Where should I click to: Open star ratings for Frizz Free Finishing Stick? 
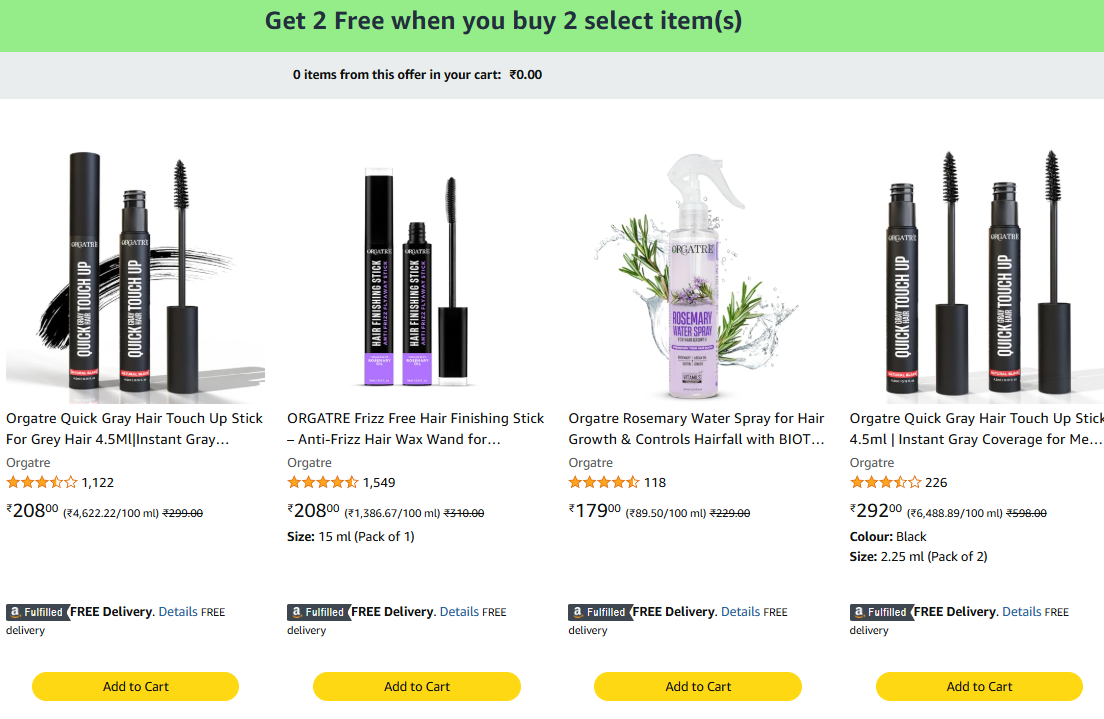[x=323, y=482]
